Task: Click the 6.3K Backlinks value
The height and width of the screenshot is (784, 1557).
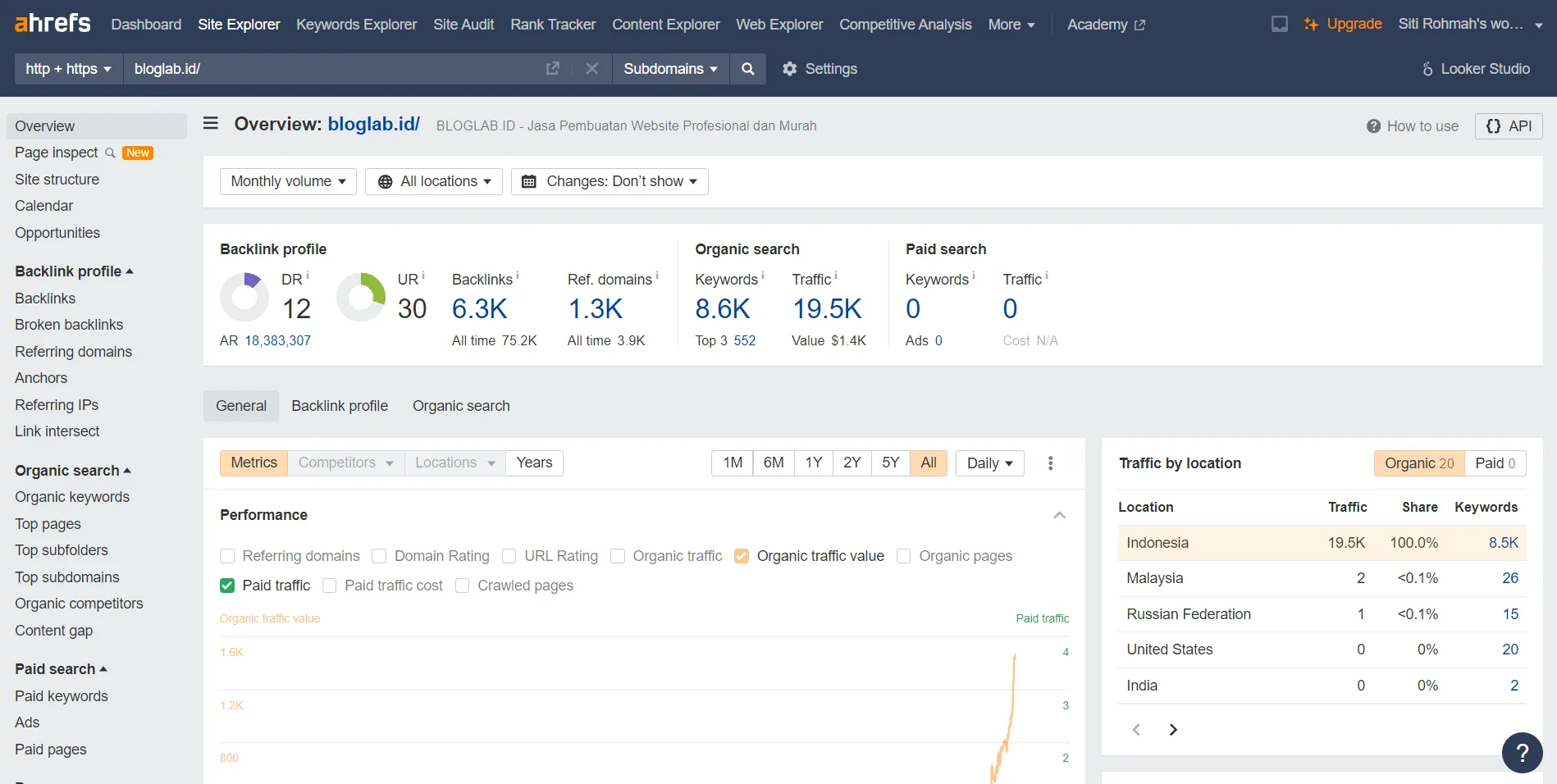Action: 480,309
